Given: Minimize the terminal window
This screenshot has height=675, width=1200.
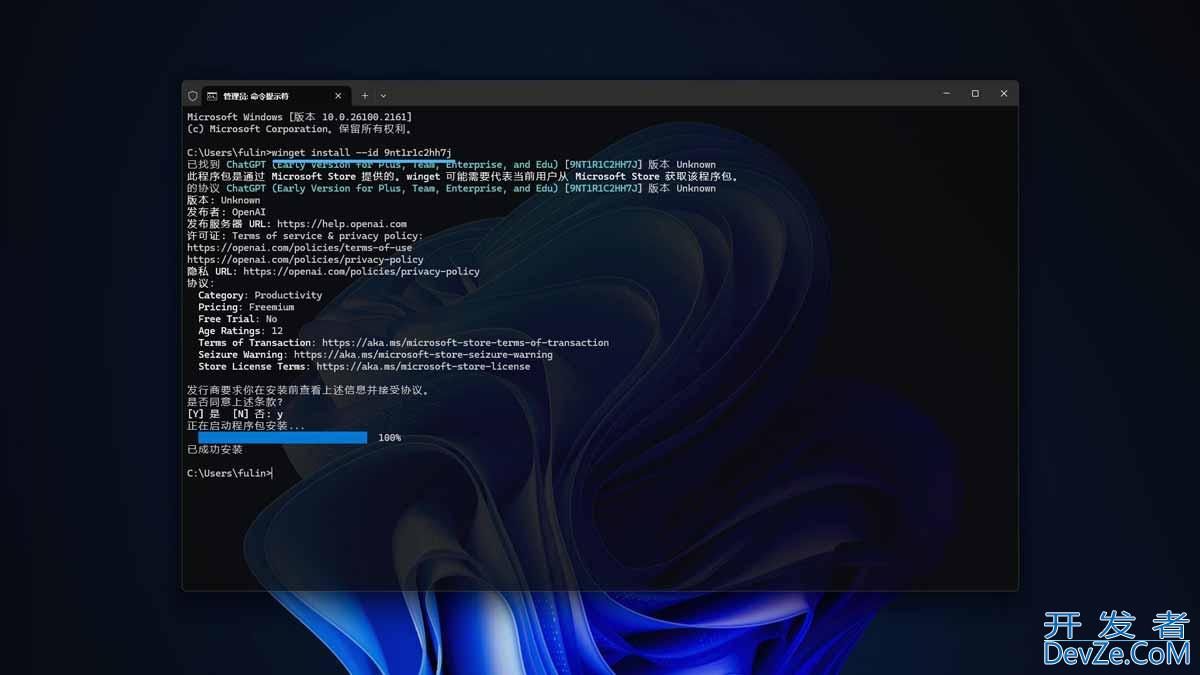Looking at the screenshot, I should point(946,94).
